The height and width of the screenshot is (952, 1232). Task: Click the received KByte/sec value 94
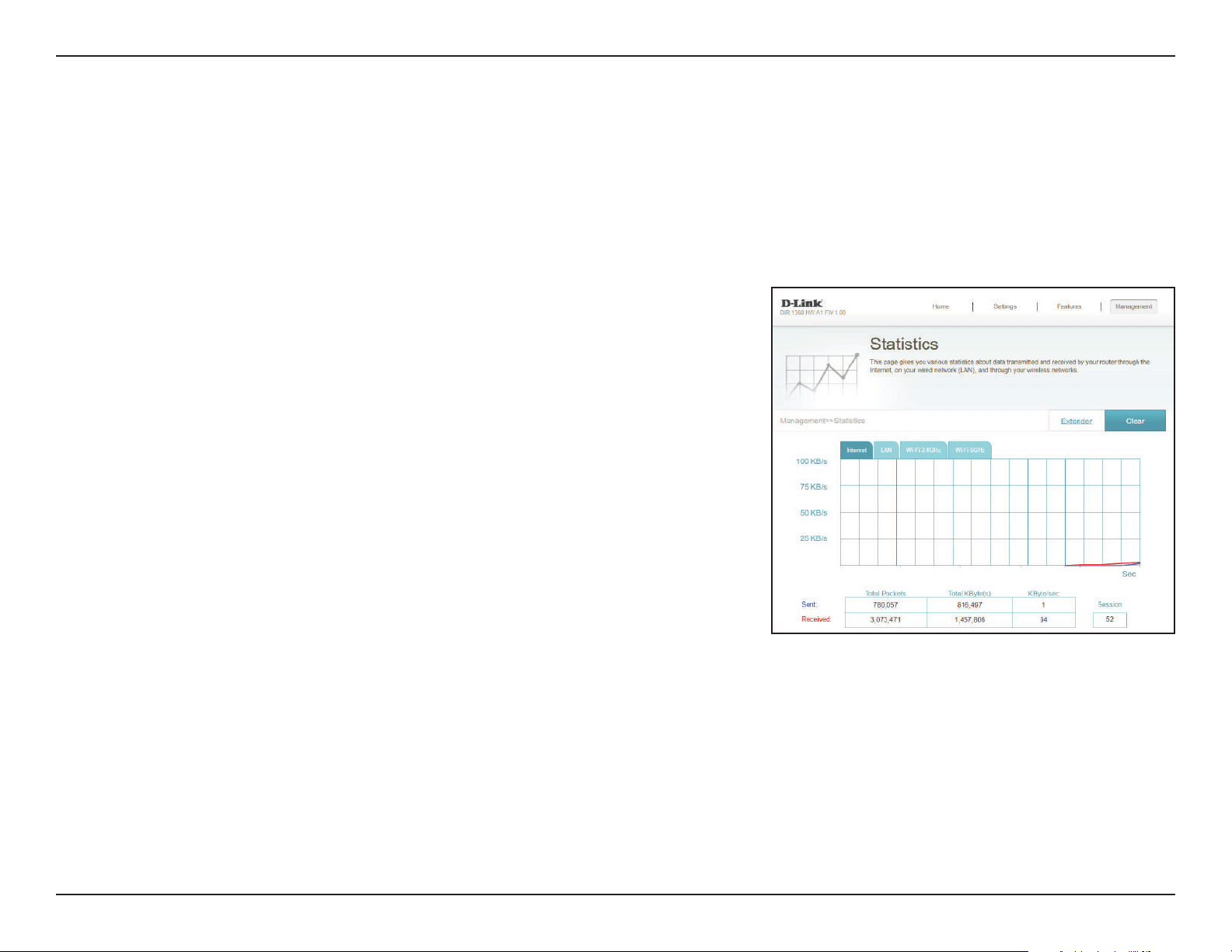pos(1044,619)
